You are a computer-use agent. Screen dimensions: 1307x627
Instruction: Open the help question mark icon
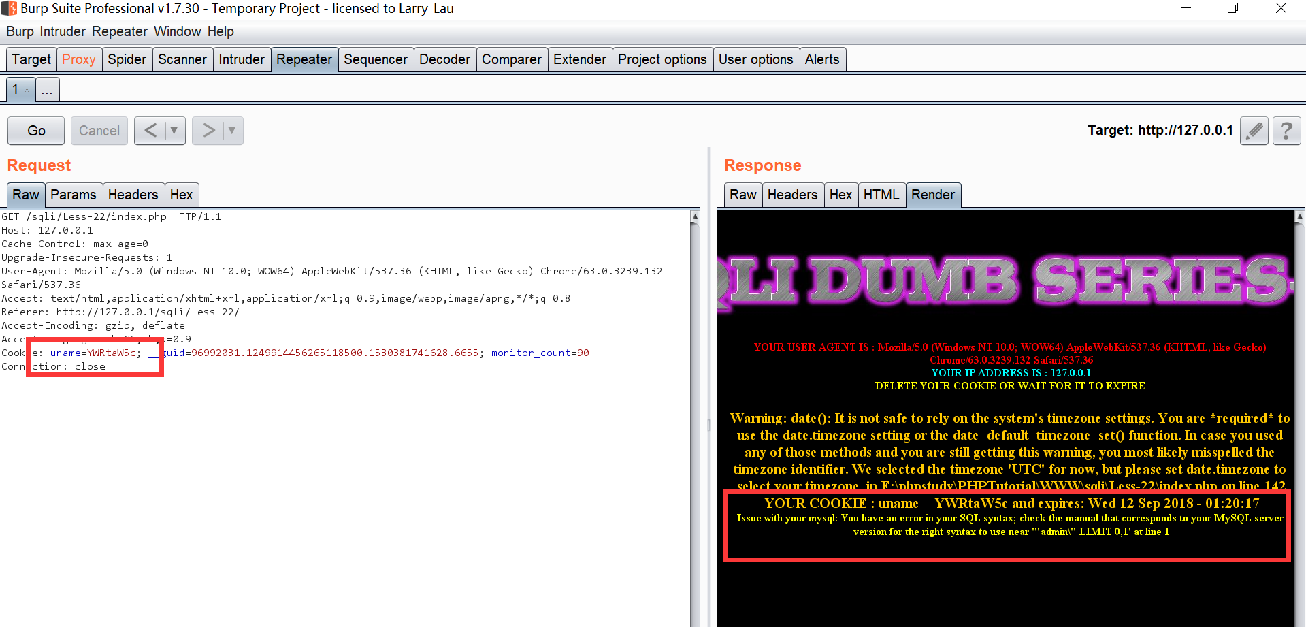[x=1286, y=130]
